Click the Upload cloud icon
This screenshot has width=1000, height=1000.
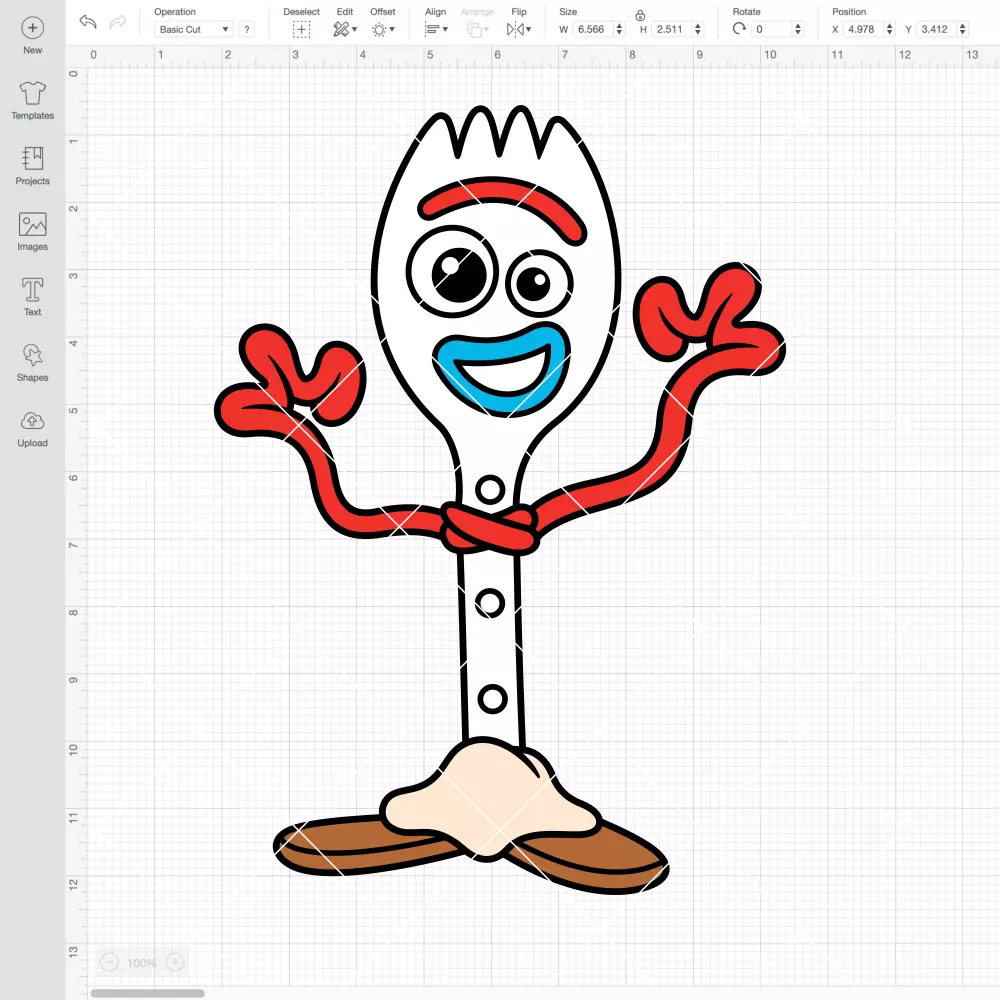pos(33,421)
